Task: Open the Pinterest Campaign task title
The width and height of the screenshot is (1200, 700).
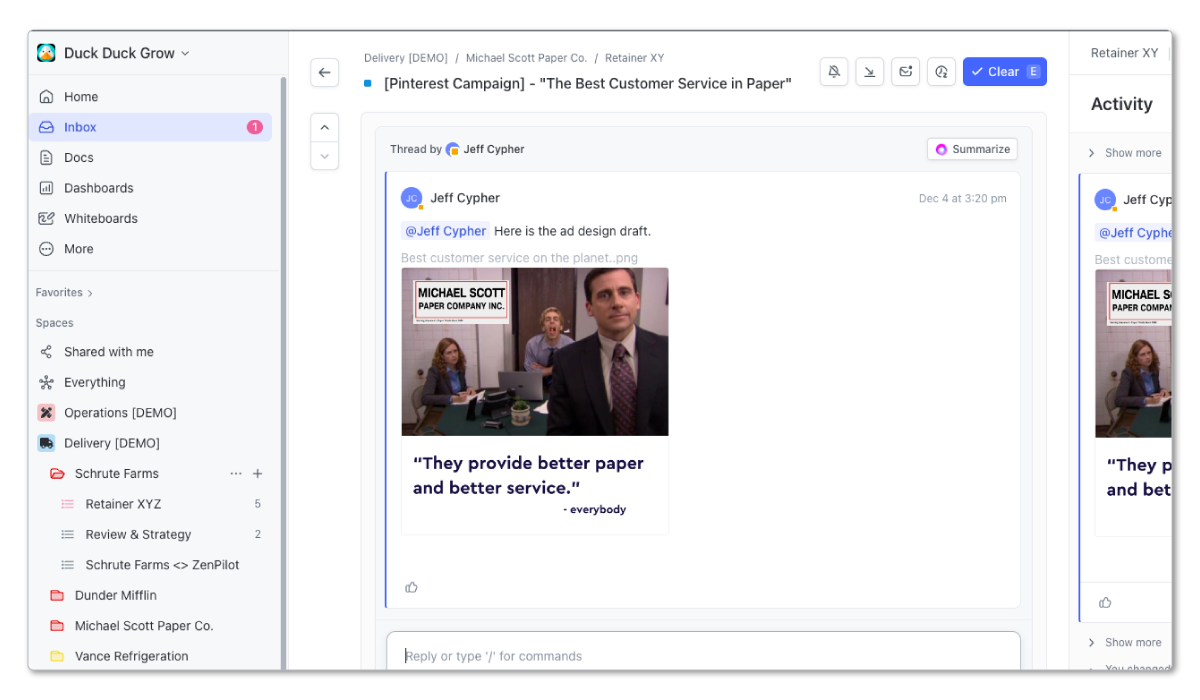Action: pos(588,83)
